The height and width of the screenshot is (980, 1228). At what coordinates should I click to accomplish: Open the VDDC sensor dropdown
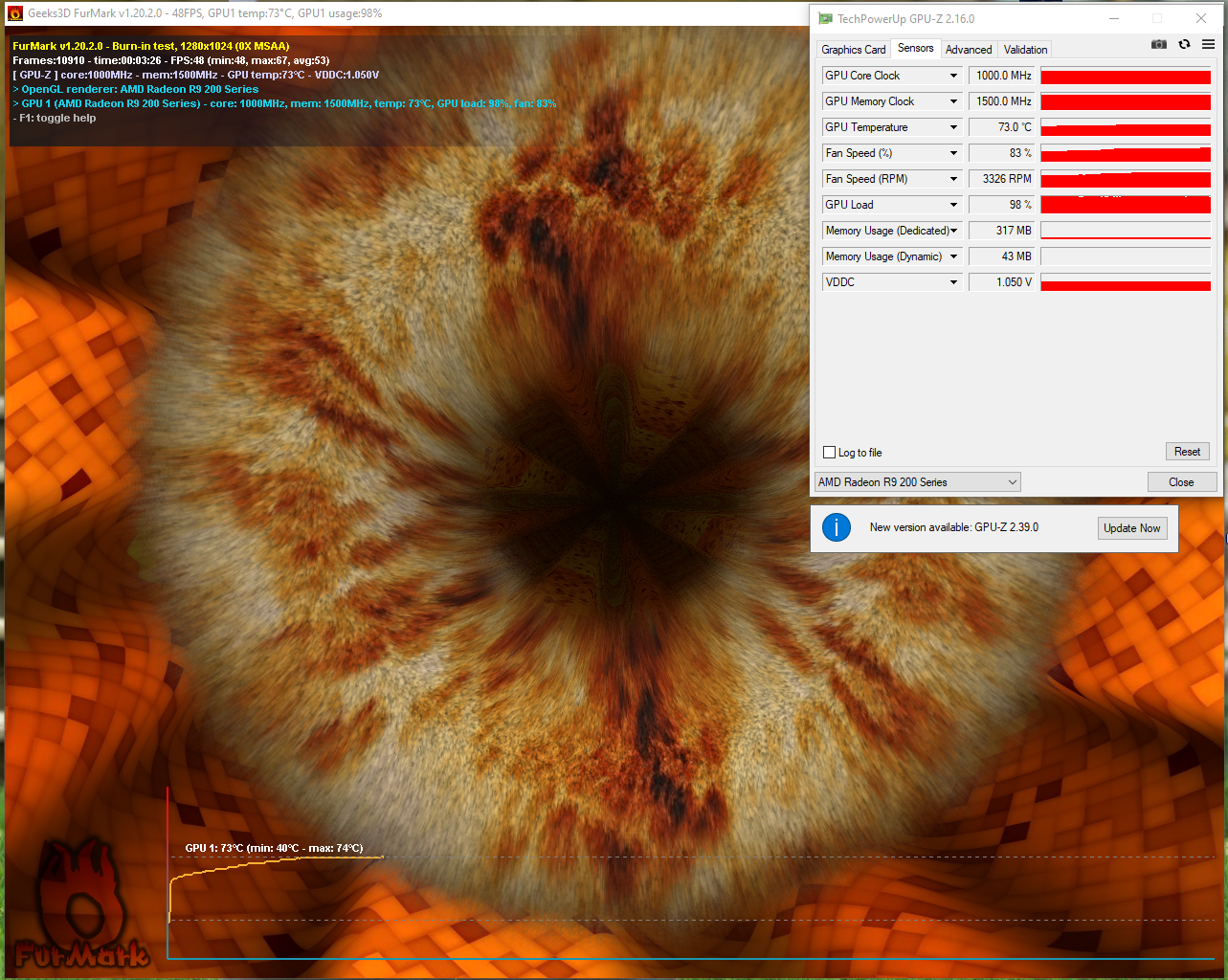coord(953,282)
